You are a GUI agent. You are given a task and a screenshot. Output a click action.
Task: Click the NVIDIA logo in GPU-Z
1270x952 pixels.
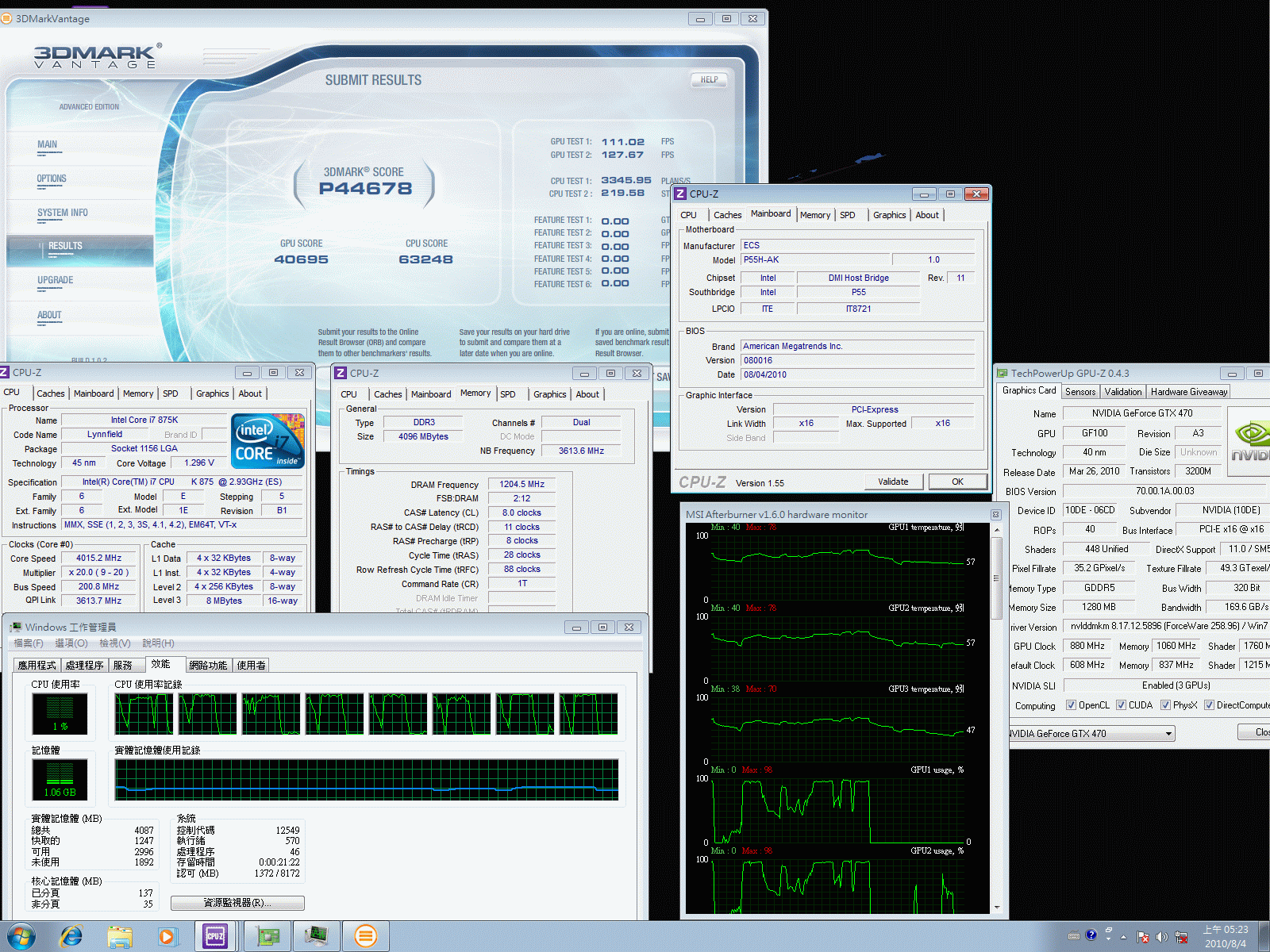1249,441
